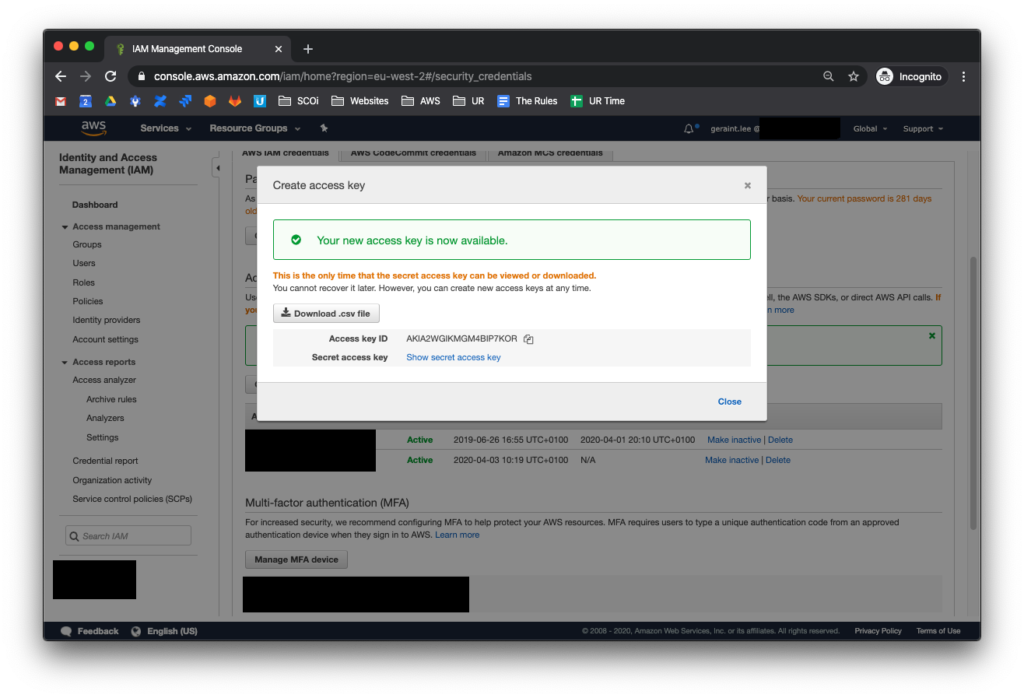The width and height of the screenshot is (1024, 698).
Task: Click the English (US) language selector
Action: [x=165, y=631]
